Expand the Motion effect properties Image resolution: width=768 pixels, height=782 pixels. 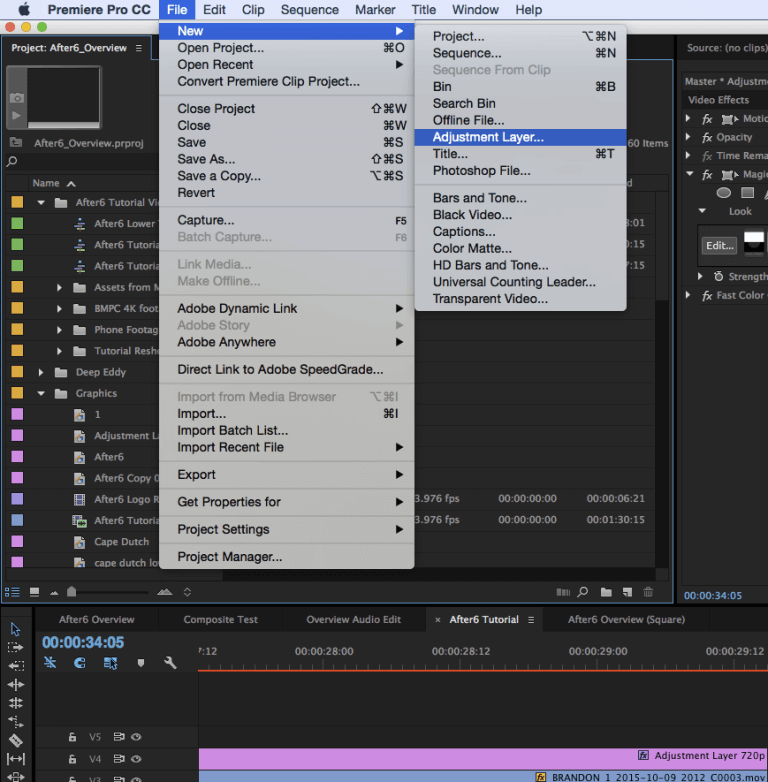(688, 118)
